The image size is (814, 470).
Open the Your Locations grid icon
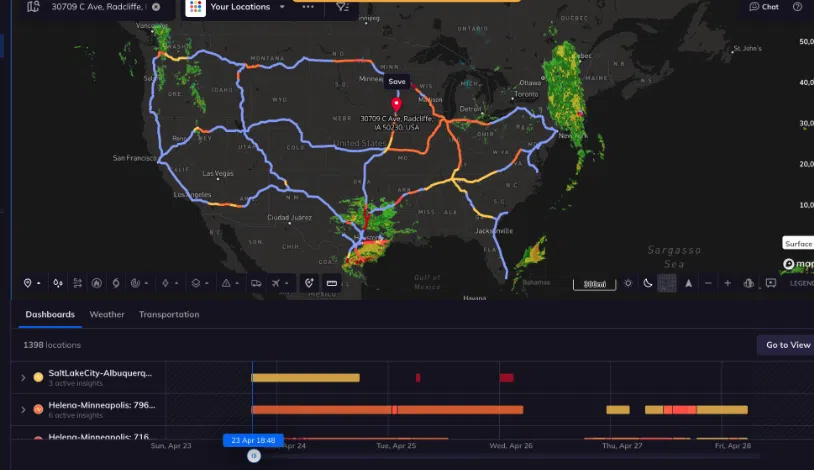[x=195, y=7]
